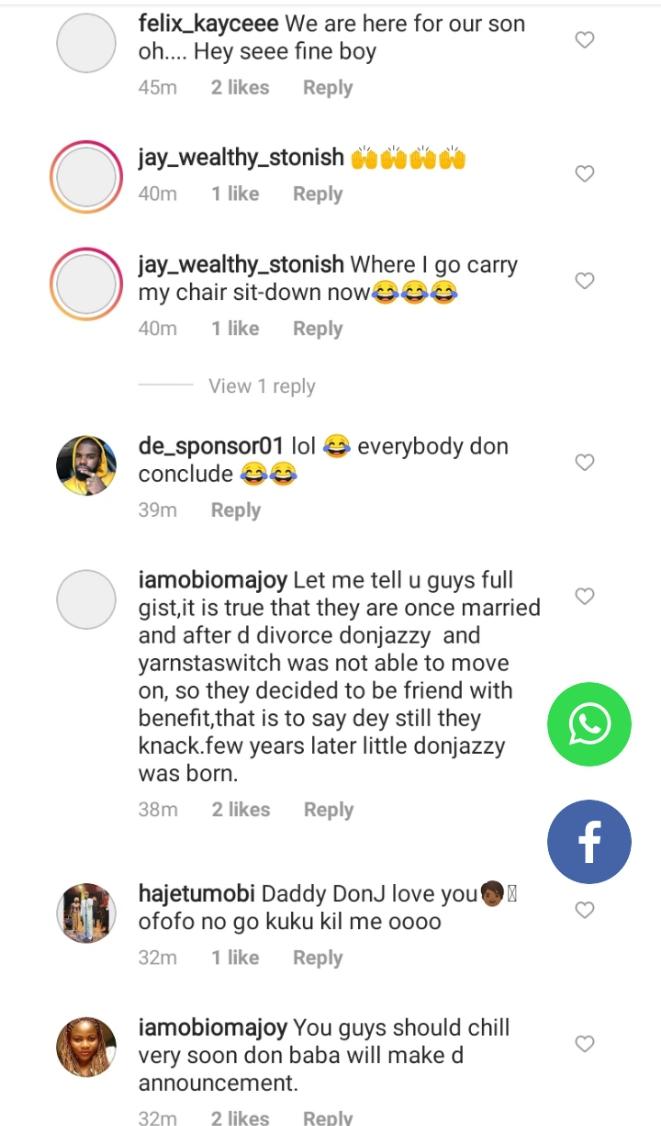Open hajetumobi's profile picture

87,913
